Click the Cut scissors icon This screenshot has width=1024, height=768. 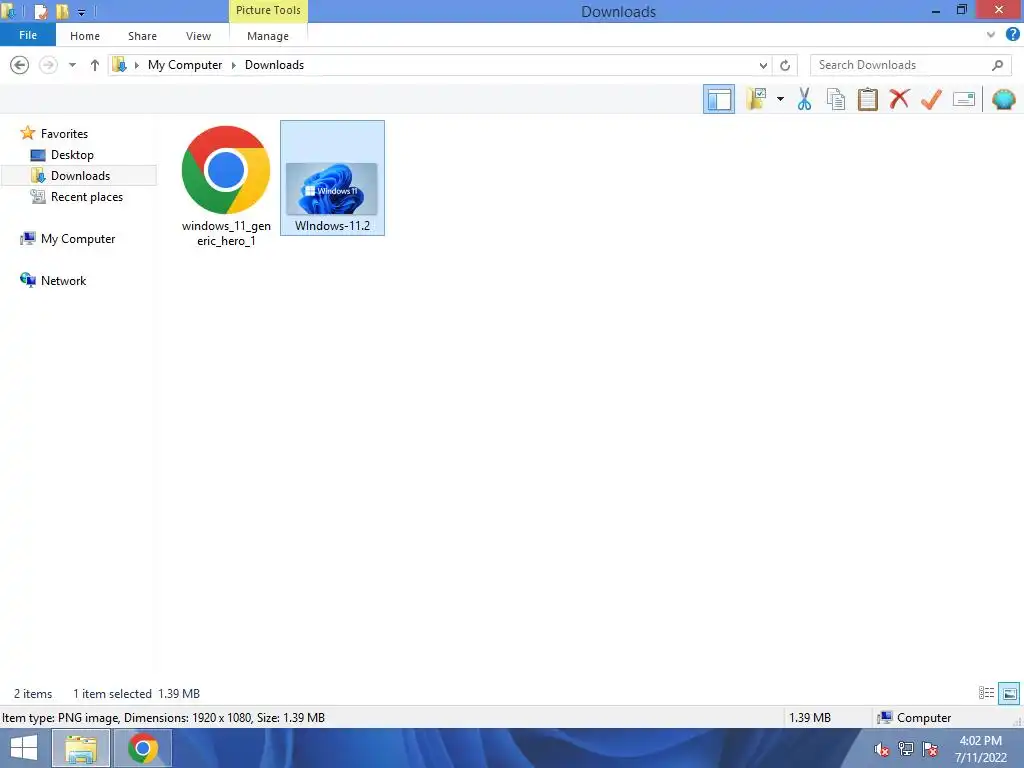804,99
